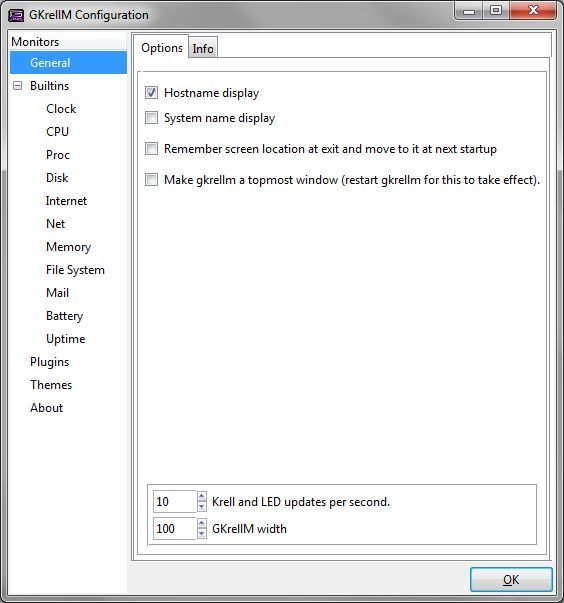Enable Remember screen location at exit
This screenshot has width=564, height=603.
tap(151, 148)
